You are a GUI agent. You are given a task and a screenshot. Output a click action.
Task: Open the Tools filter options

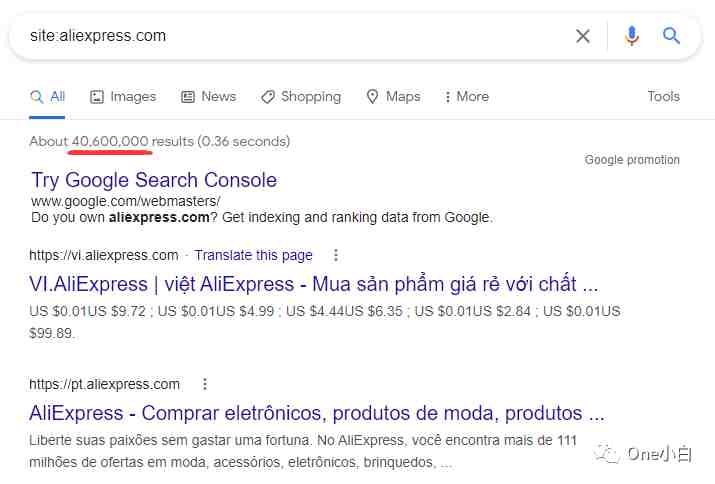point(663,96)
